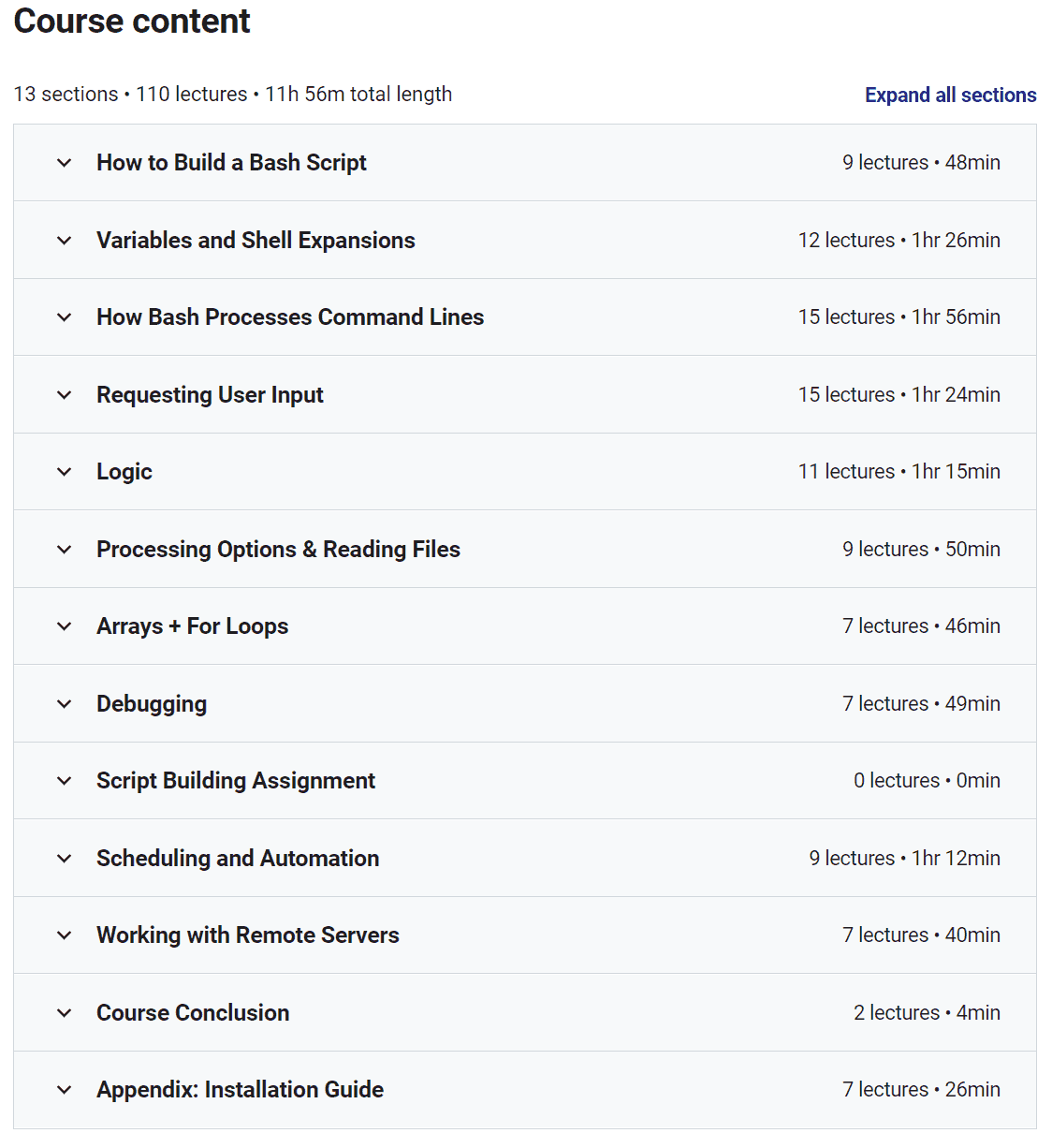Open the Debugging section heading
The width and height of the screenshot is (1052, 1148).
pos(152,704)
